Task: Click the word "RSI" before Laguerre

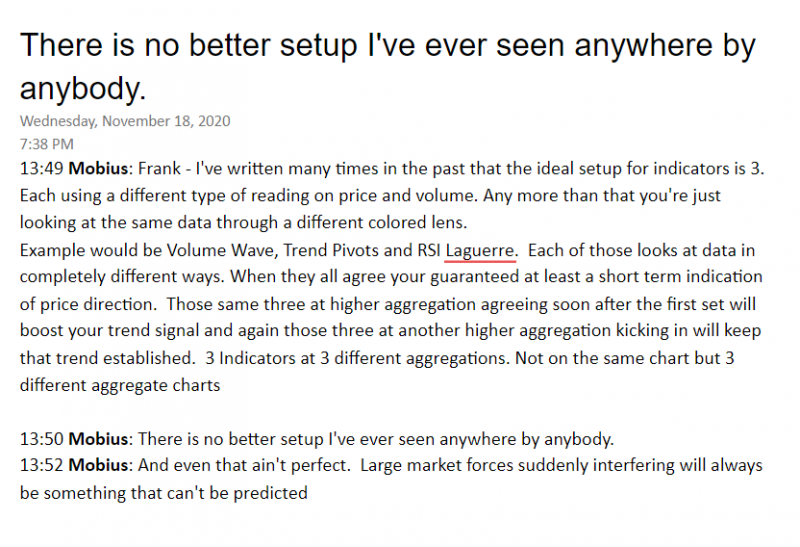Action: [x=428, y=250]
